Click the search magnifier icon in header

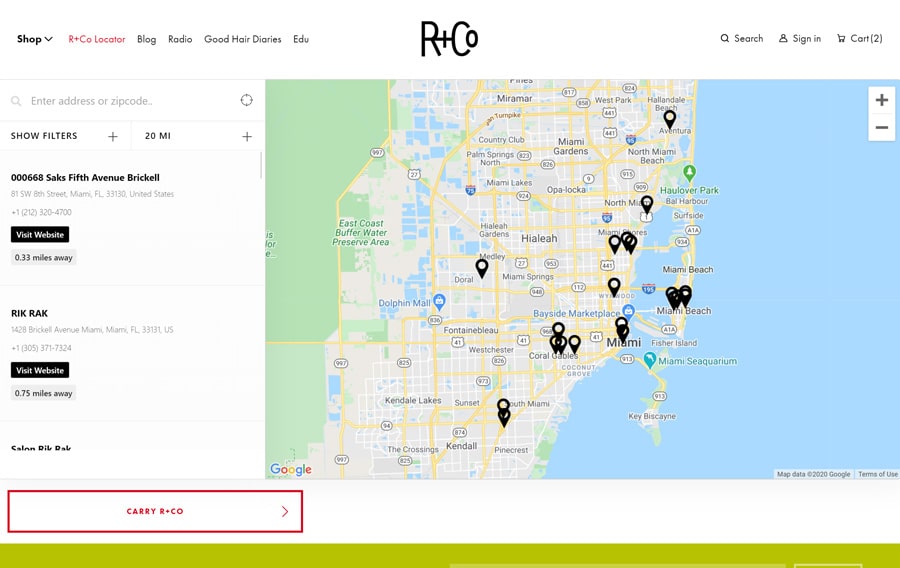tap(725, 39)
